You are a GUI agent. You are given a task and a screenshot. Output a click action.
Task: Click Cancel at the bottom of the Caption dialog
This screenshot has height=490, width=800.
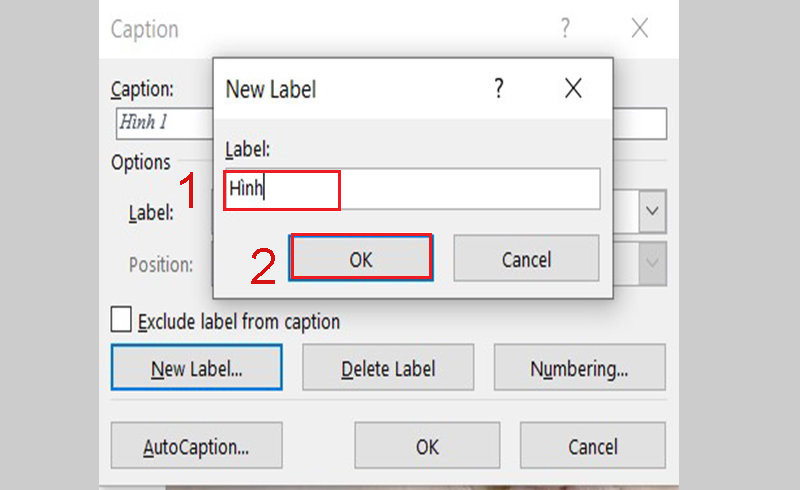pyautogui.click(x=592, y=445)
